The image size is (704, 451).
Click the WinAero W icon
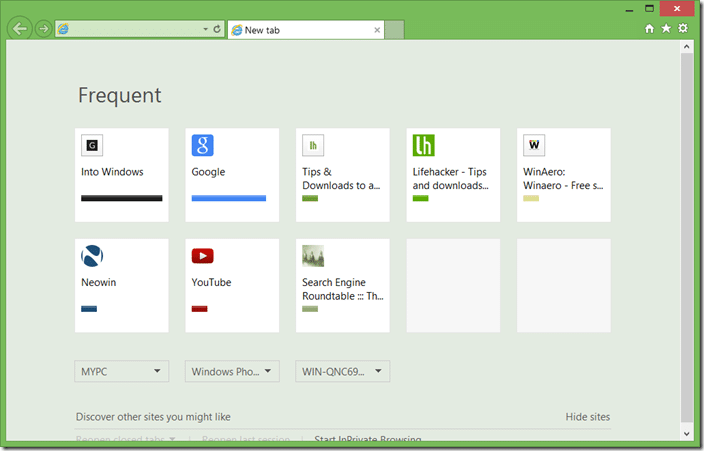534,145
